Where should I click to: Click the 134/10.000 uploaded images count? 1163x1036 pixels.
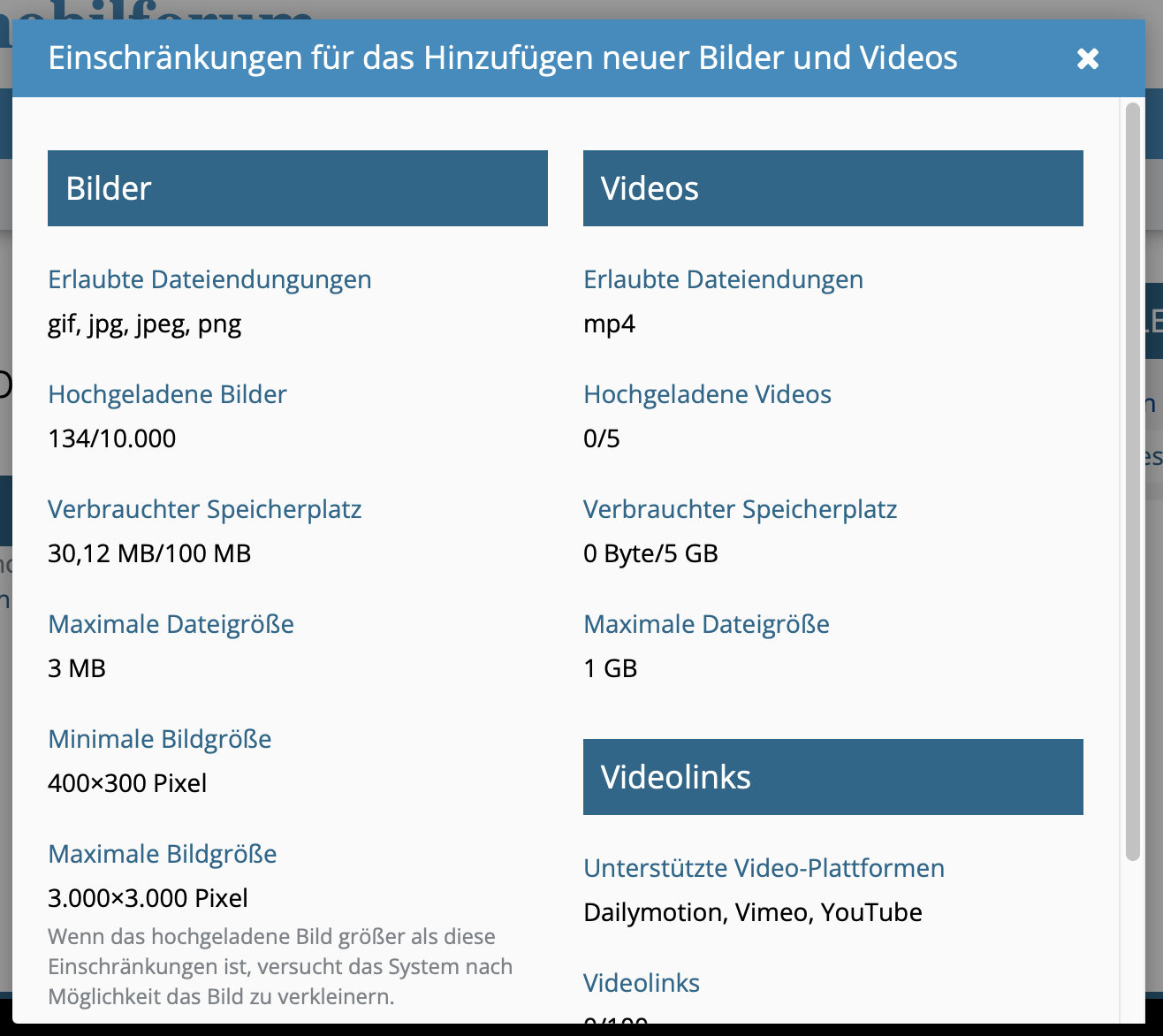[112, 438]
